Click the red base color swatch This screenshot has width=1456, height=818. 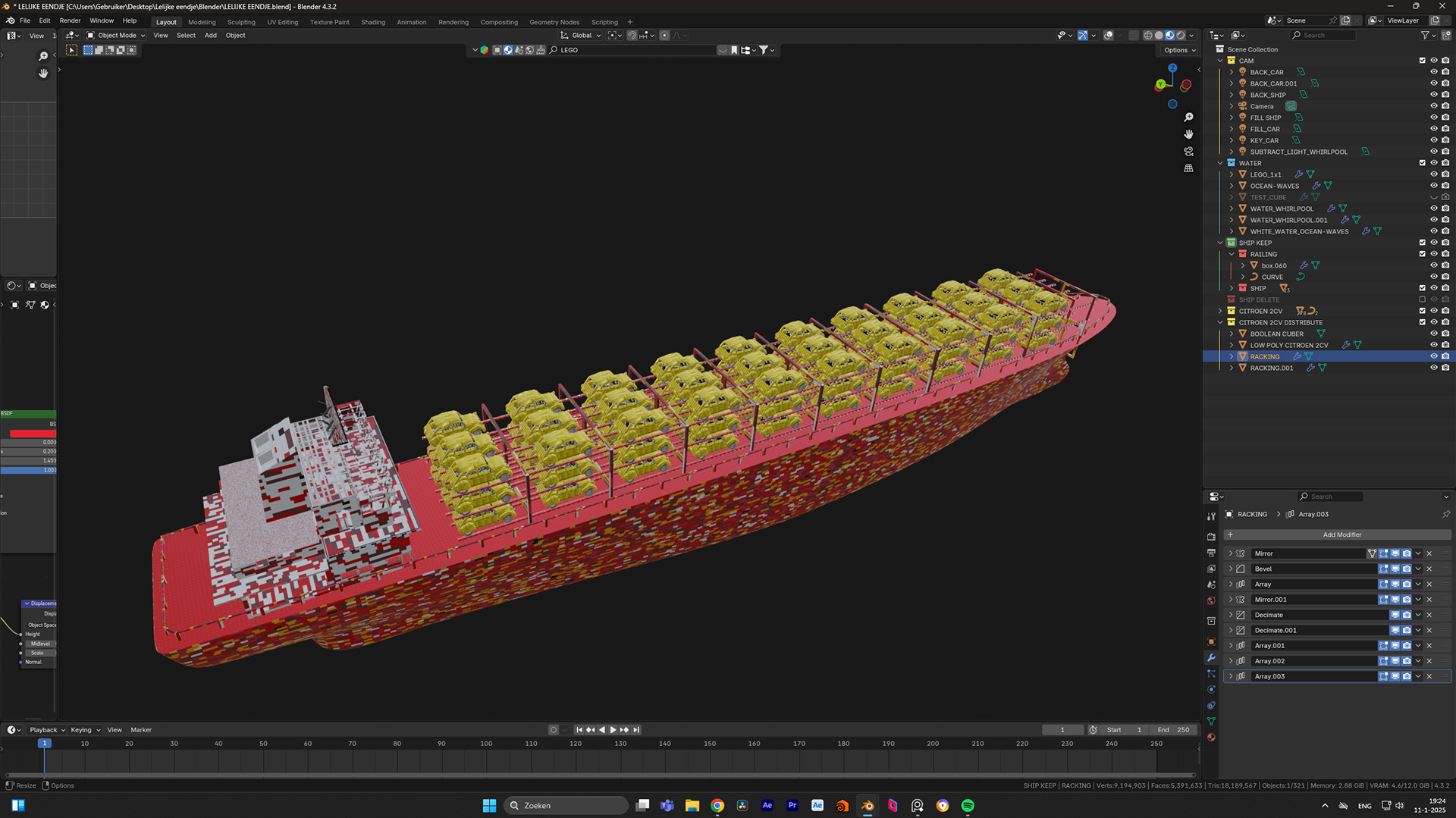33,434
